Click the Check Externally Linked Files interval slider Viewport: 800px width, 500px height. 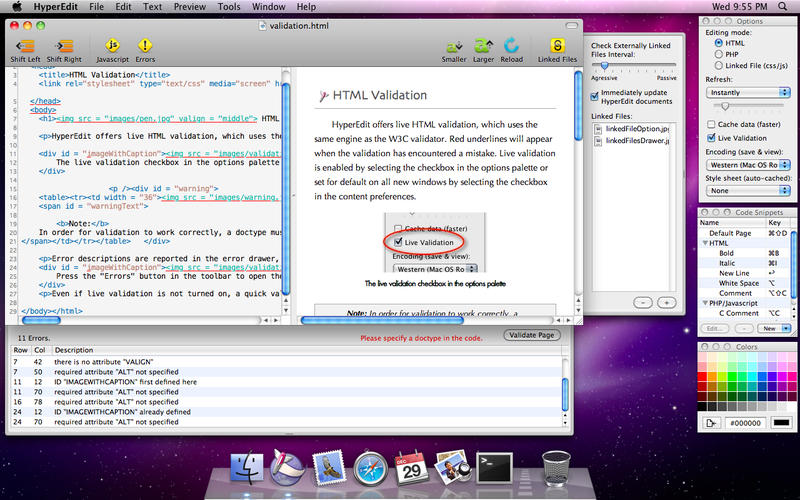point(603,66)
